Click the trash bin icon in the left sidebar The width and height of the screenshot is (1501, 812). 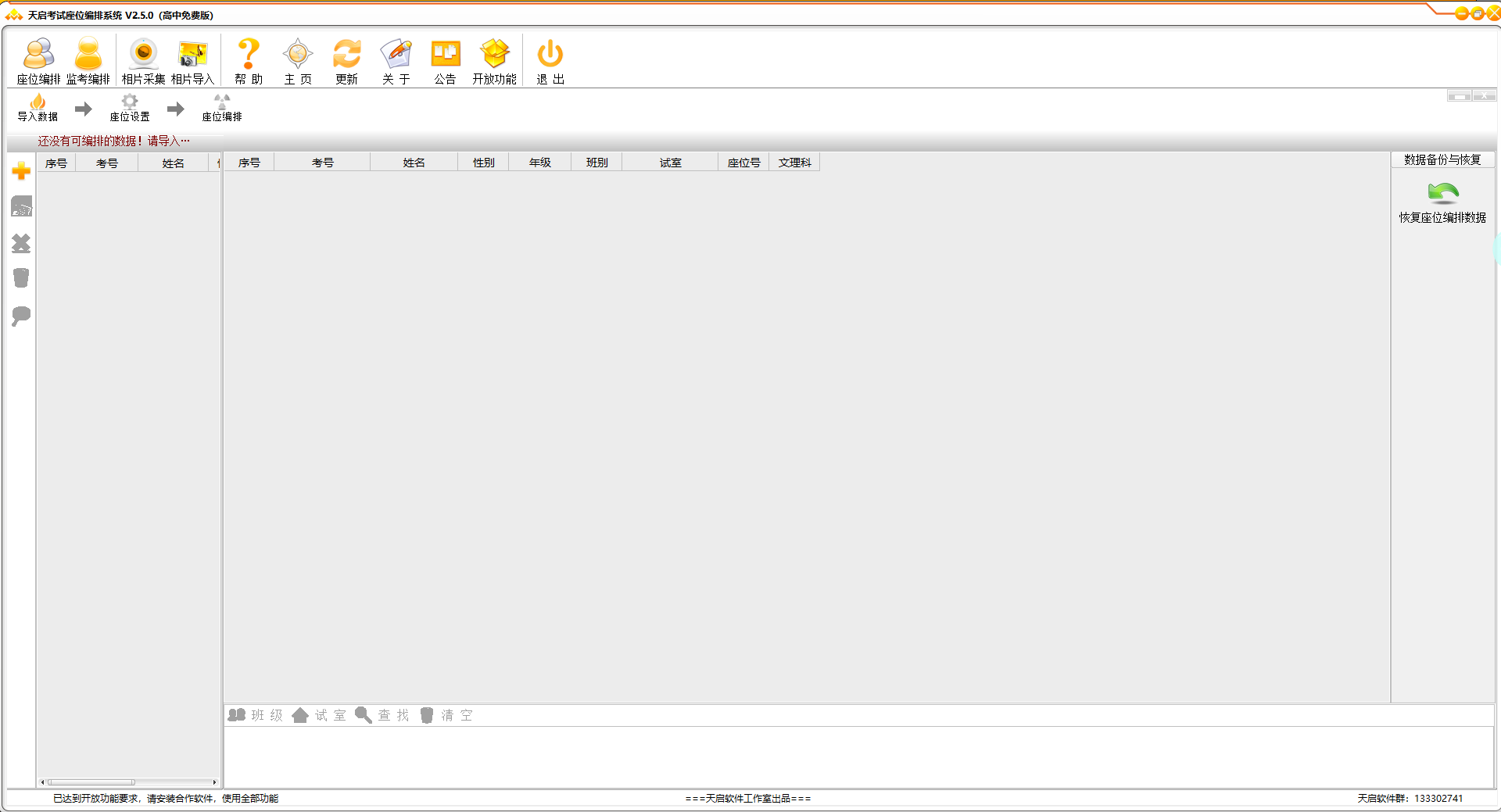[x=21, y=278]
